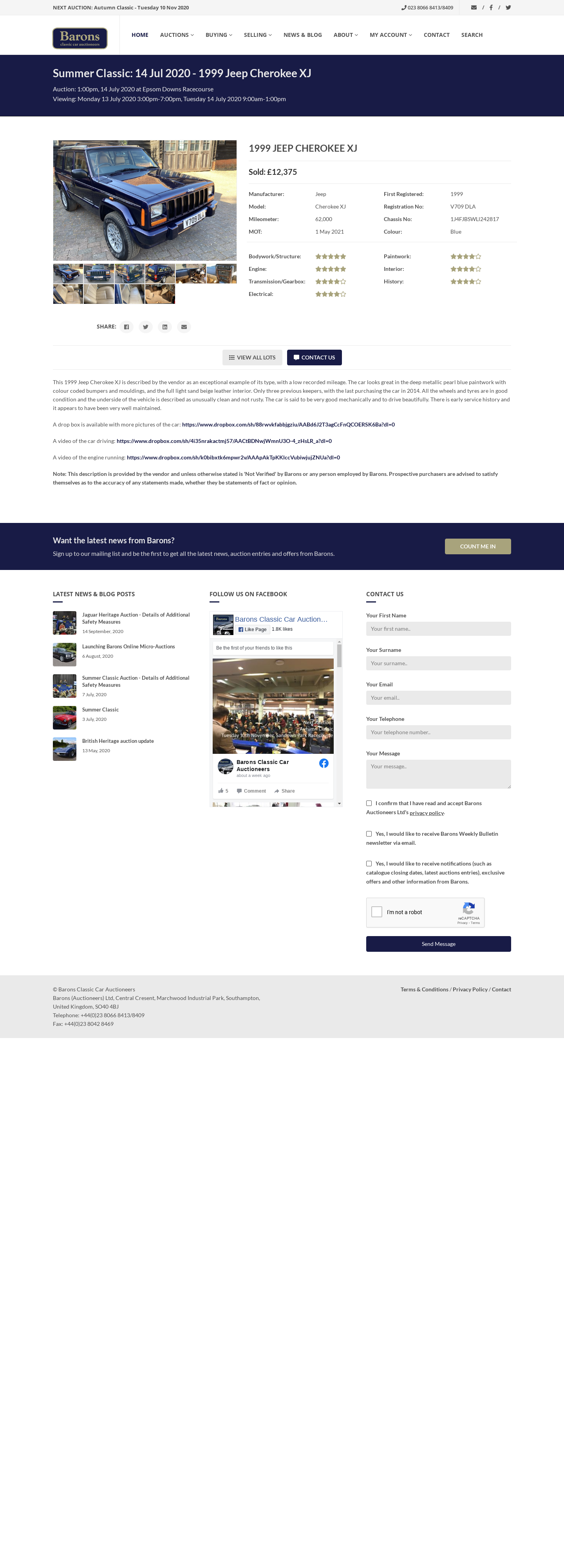Viewport: 564px width, 1568px height.
Task: Click the main Jeep Cherokee photo
Action: (x=145, y=201)
